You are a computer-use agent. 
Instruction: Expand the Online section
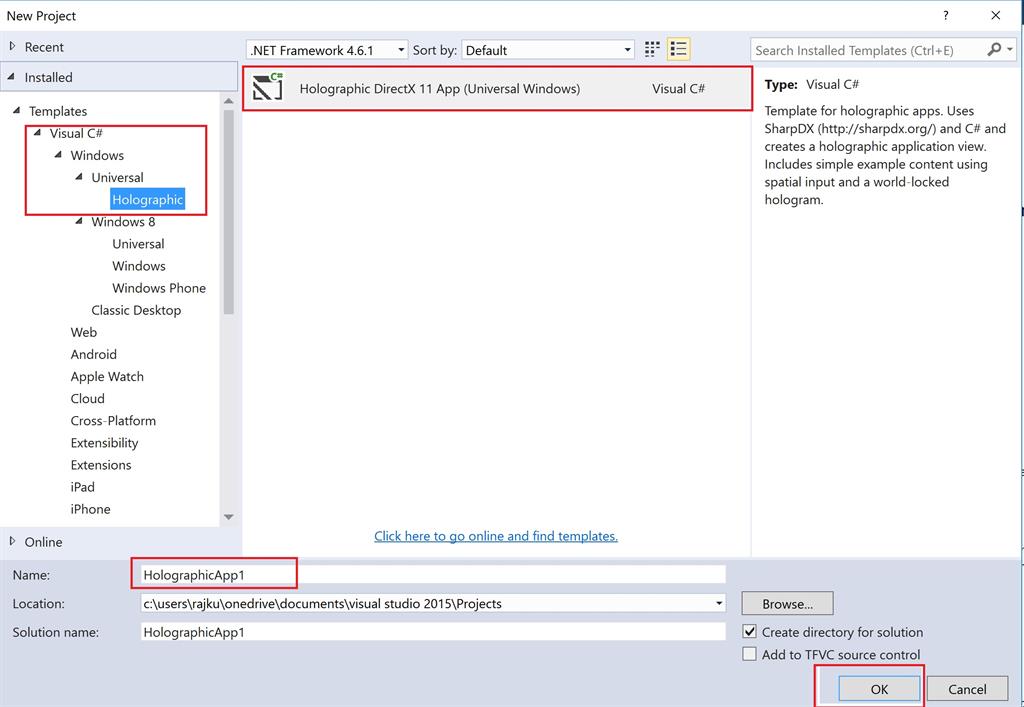pyautogui.click(x=12, y=541)
